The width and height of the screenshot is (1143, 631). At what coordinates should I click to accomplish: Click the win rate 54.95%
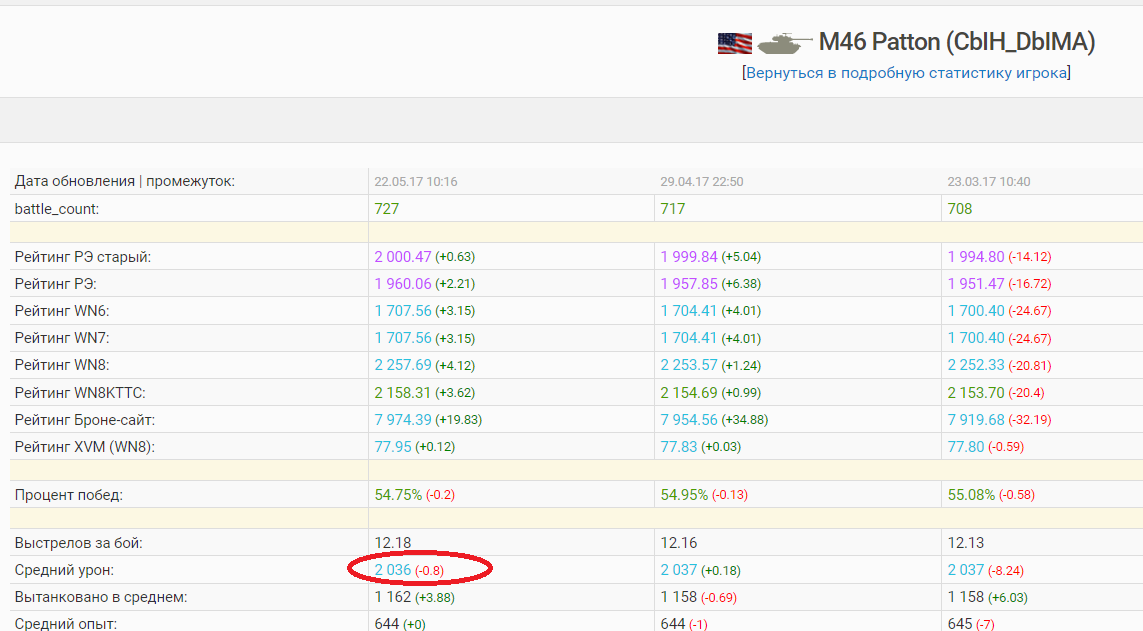pos(684,495)
